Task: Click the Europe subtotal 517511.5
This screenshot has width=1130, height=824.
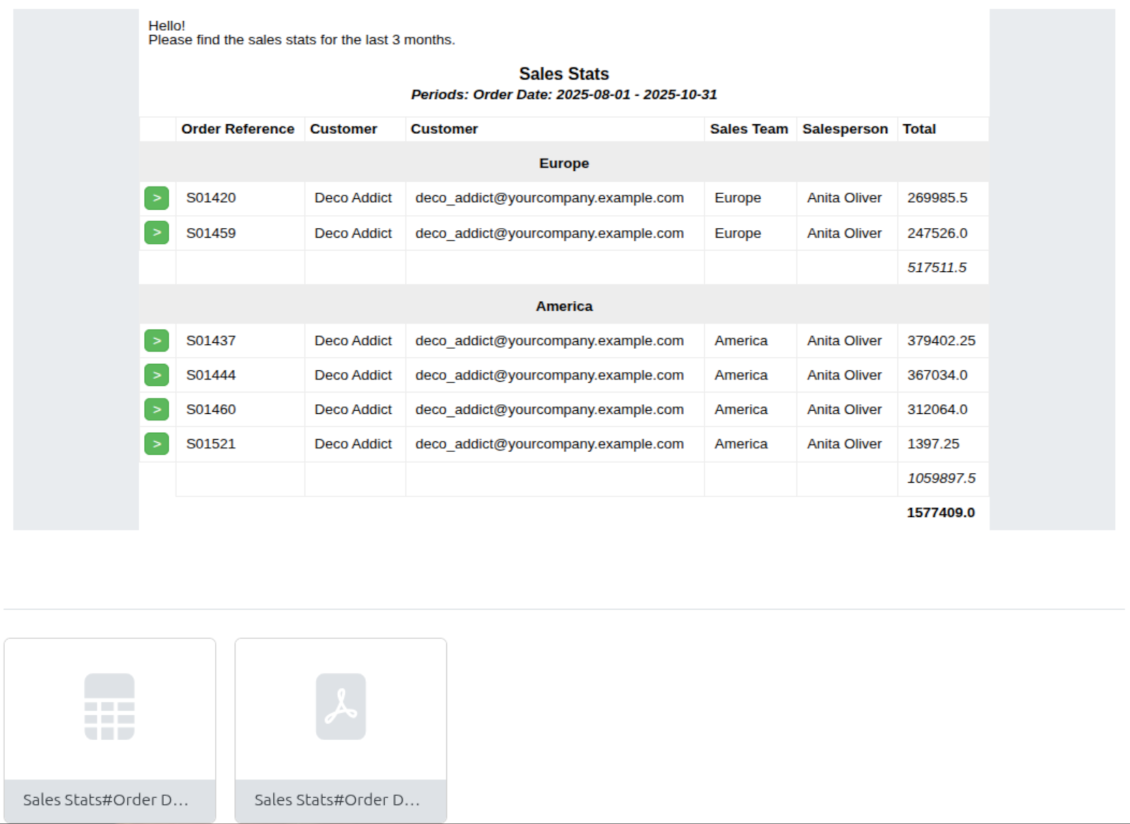Action: pos(936,268)
